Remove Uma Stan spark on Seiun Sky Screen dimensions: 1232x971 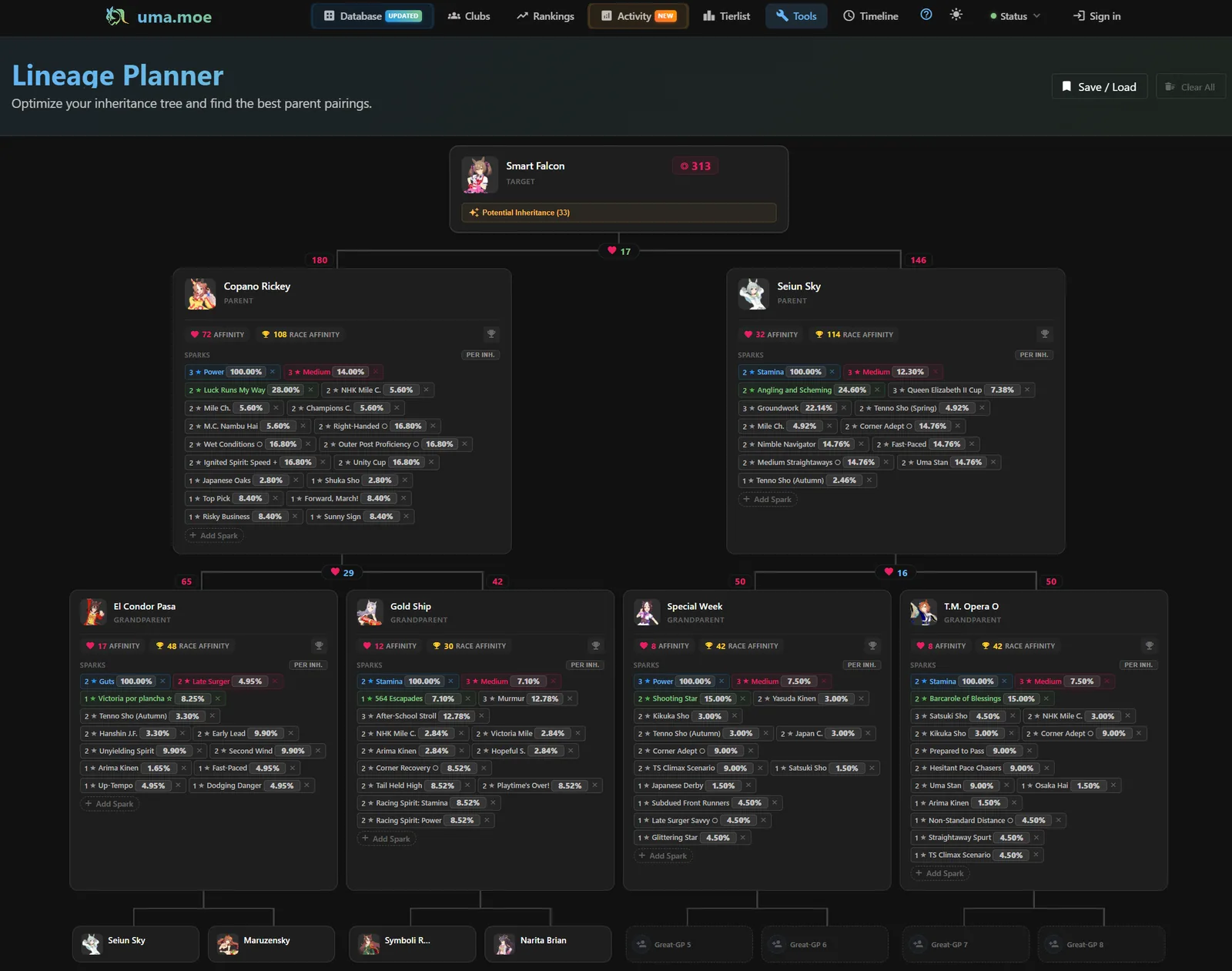click(993, 462)
